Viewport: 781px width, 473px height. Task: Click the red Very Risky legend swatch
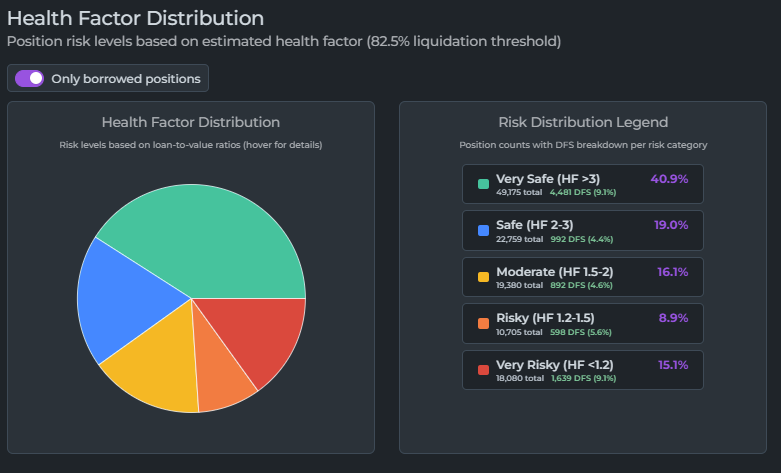pyautogui.click(x=483, y=370)
